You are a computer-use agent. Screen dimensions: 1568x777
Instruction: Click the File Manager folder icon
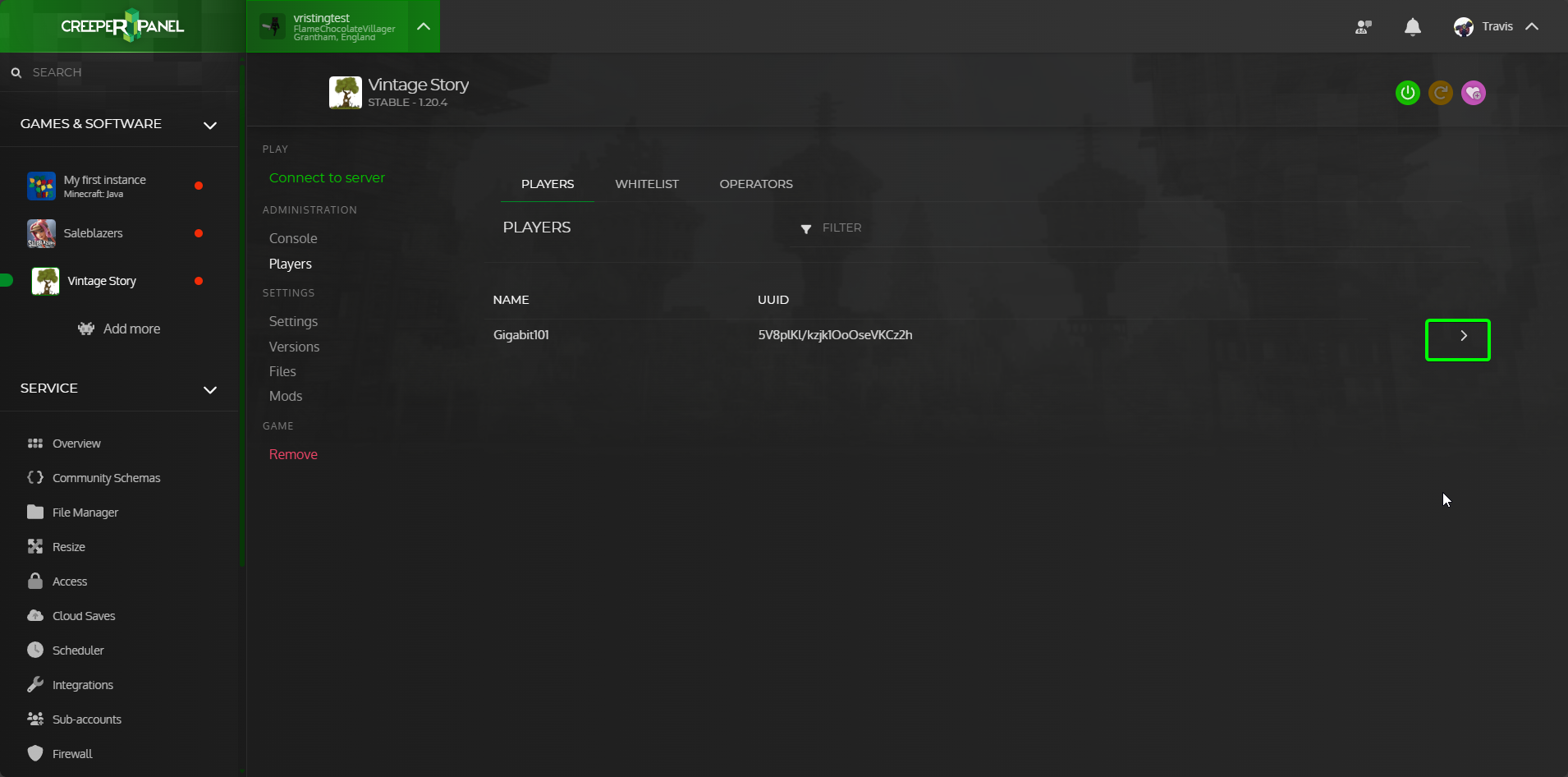[35, 512]
